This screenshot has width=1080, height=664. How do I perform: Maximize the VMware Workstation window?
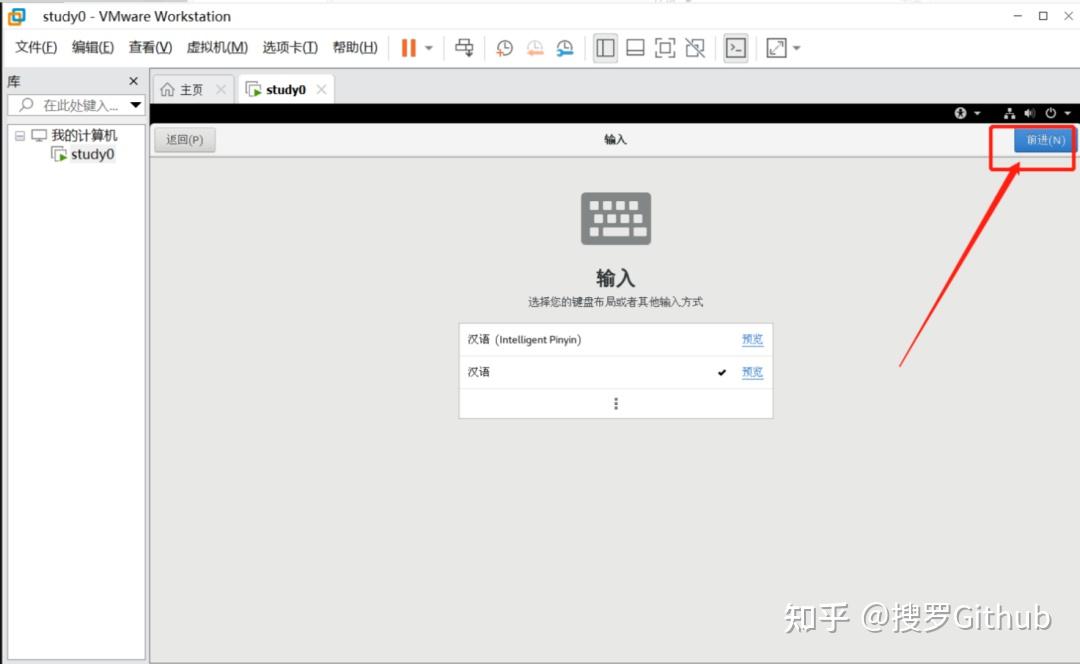(1043, 16)
